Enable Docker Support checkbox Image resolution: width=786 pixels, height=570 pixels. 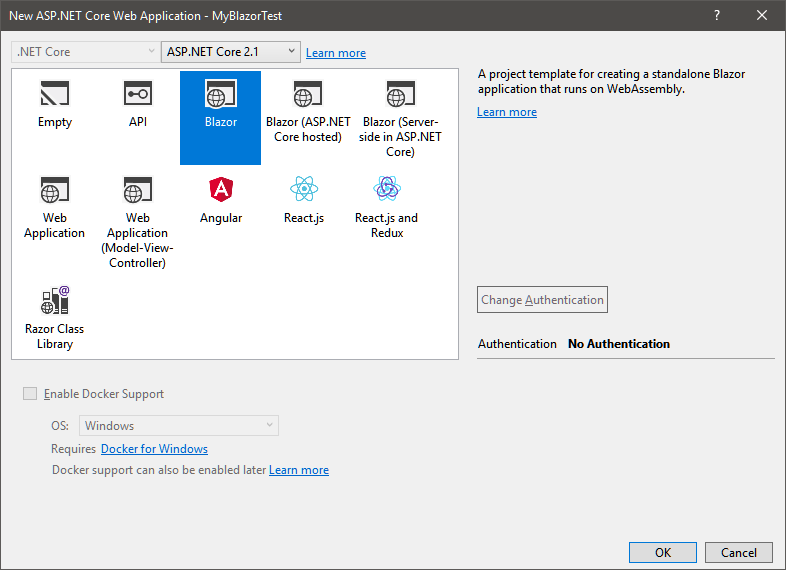point(30,394)
